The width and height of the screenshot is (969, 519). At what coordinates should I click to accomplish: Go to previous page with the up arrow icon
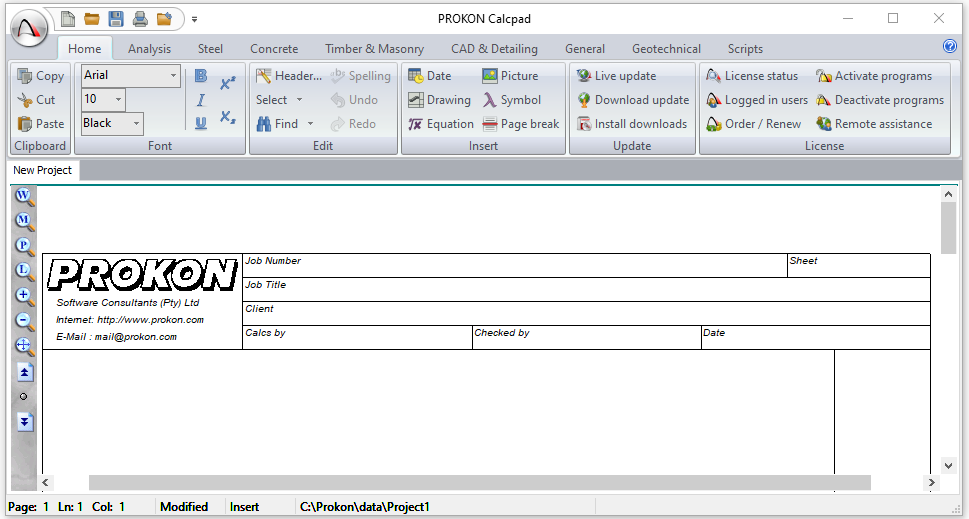coord(24,373)
